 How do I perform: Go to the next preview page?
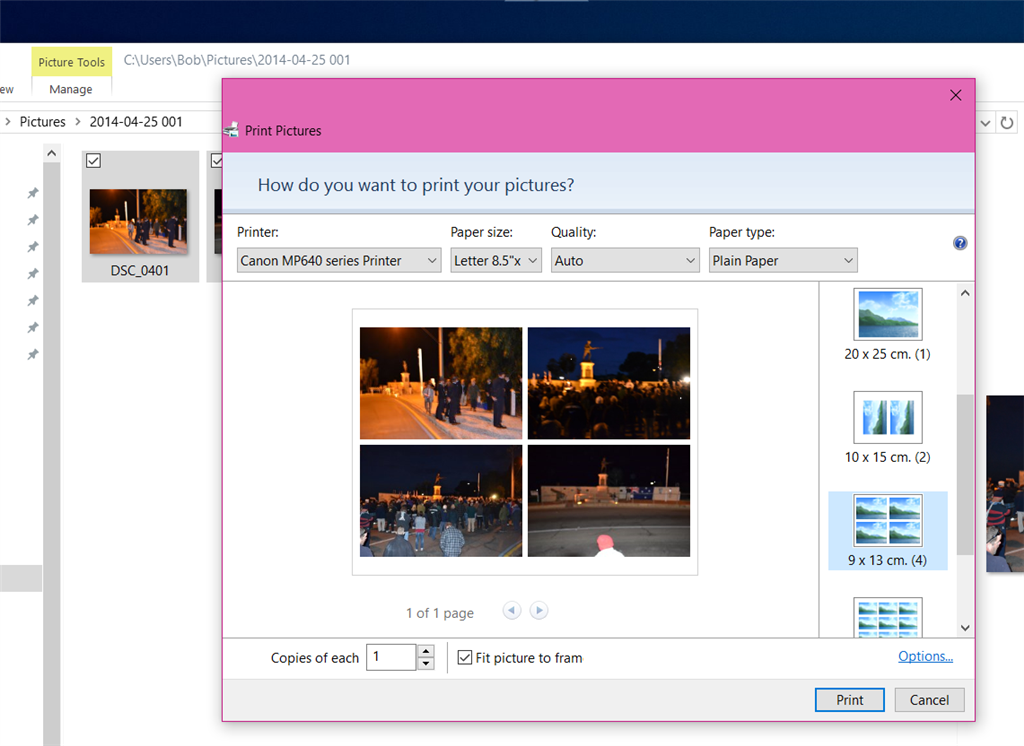point(539,610)
